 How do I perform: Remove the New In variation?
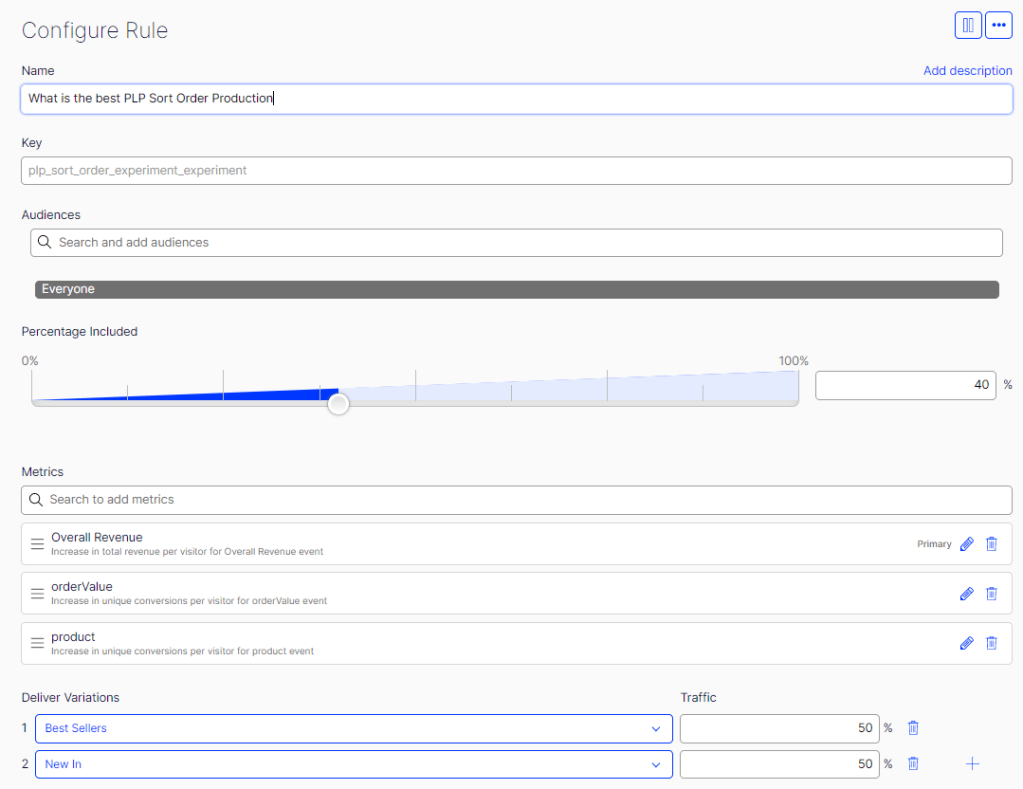(x=913, y=764)
